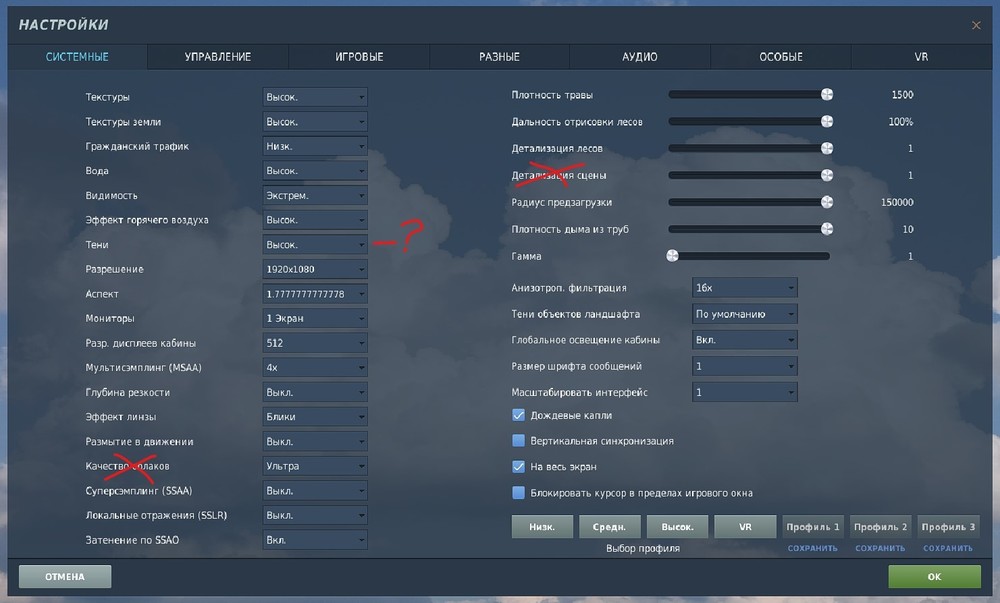Image resolution: width=1000 pixels, height=603 pixels.
Task: Change the Тени dropdown value
Action: pos(314,245)
